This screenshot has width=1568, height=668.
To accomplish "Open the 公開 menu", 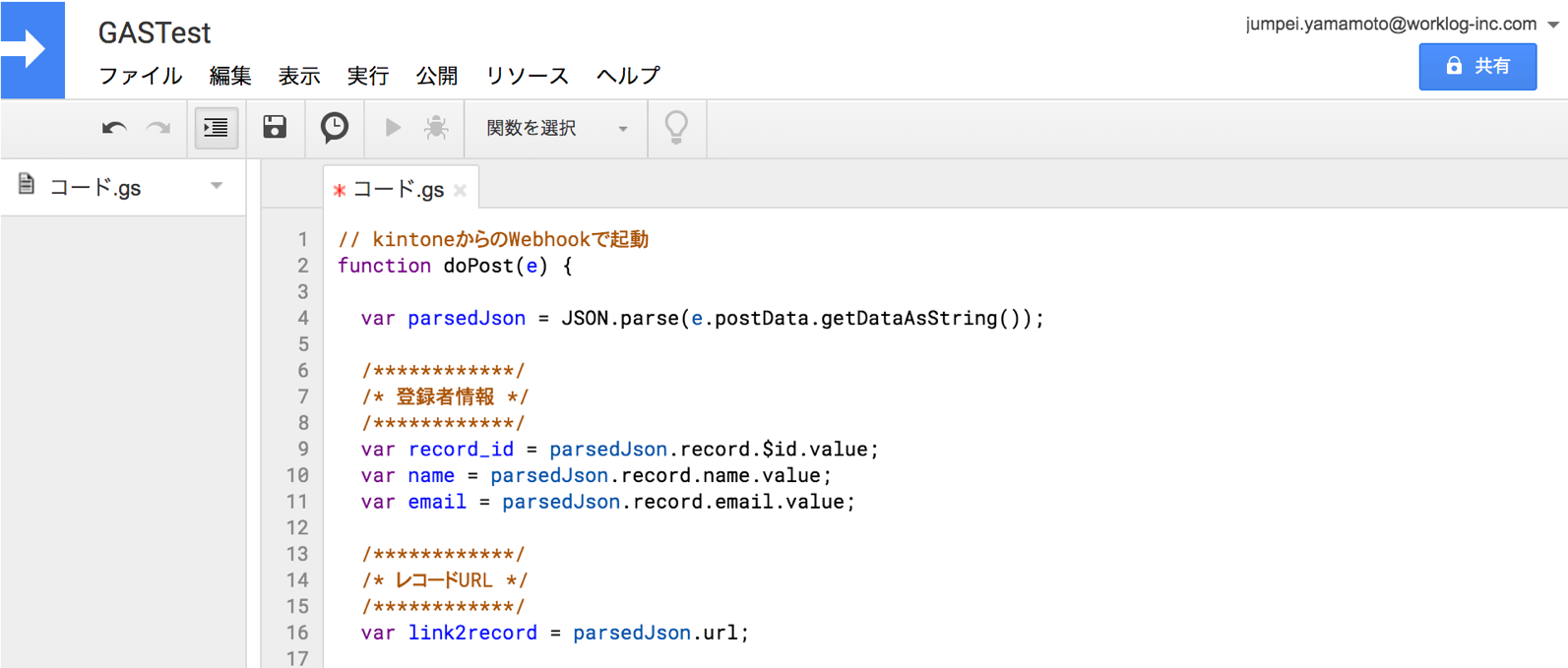I will tap(436, 76).
